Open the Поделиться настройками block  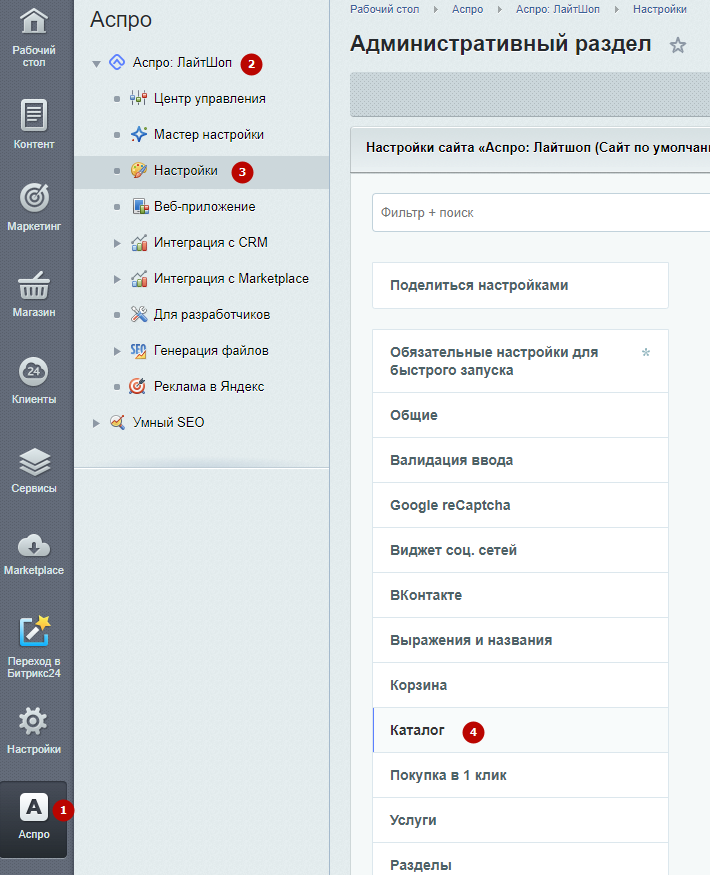tap(520, 285)
